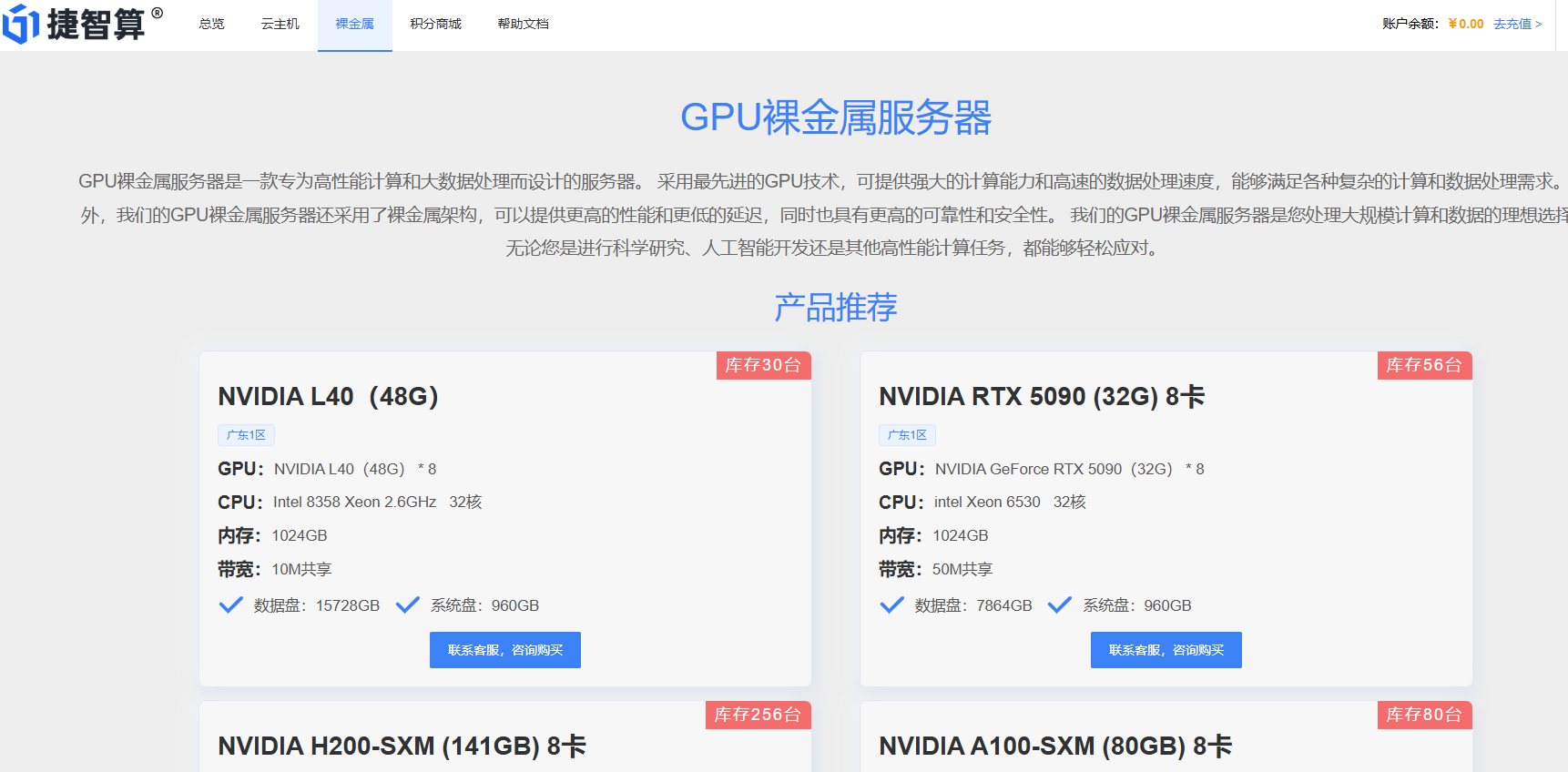Click the 库存56台 stock badge
The width and height of the screenshot is (1568, 772).
pyautogui.click(x=1424, y=365)
